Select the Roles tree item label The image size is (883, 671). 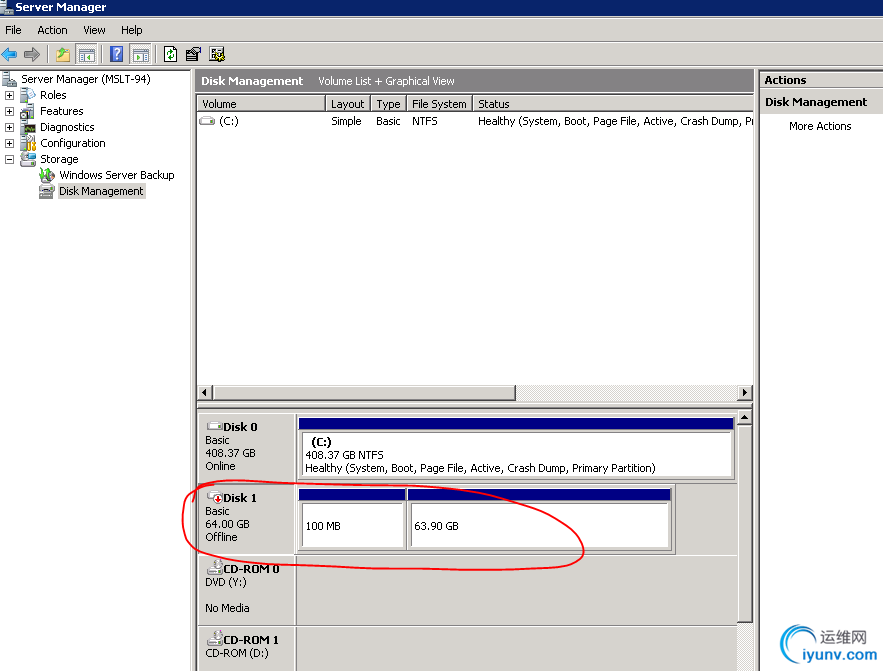coord(53,95)
